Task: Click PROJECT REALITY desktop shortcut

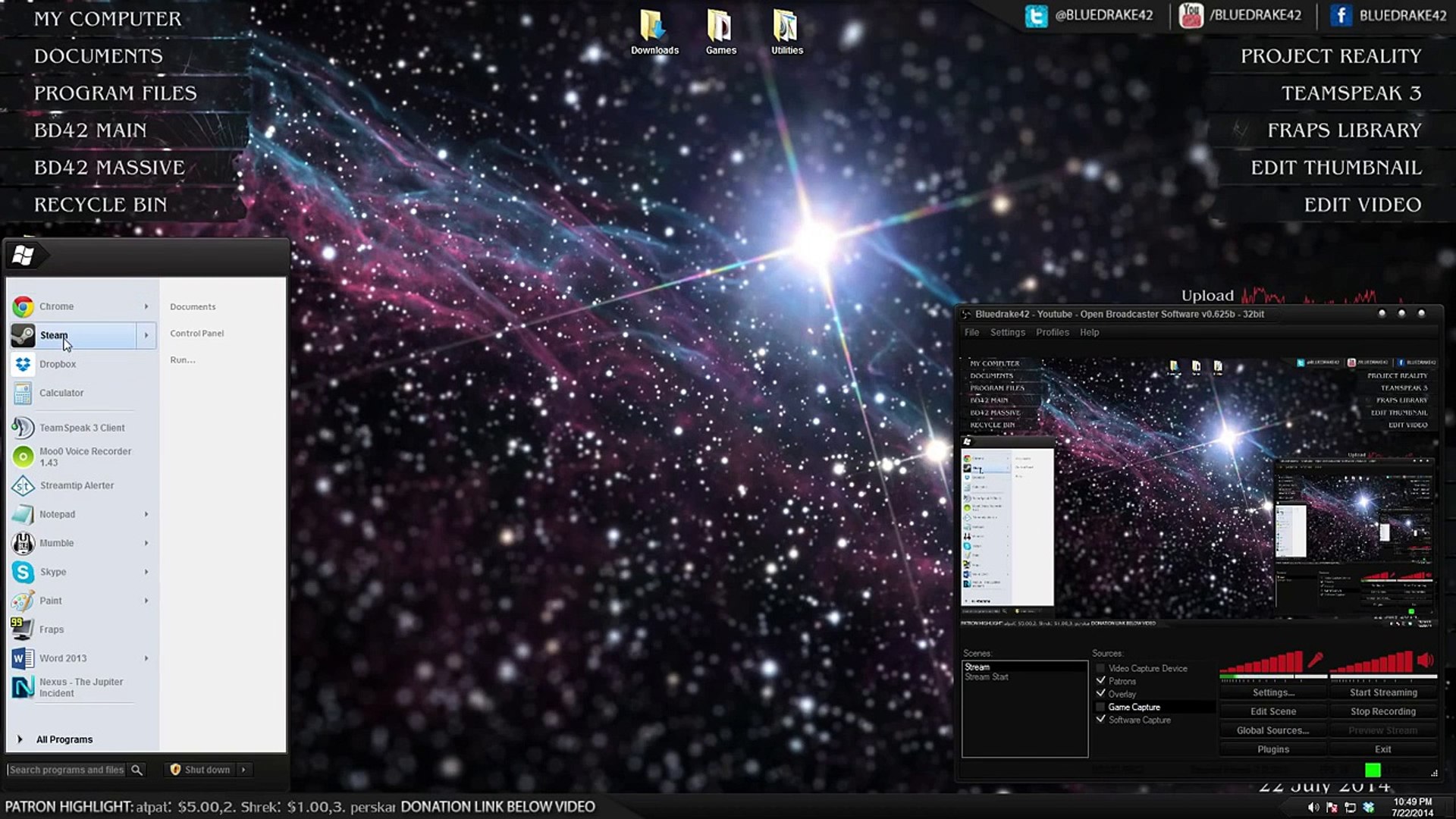Action: point(1331,56)
